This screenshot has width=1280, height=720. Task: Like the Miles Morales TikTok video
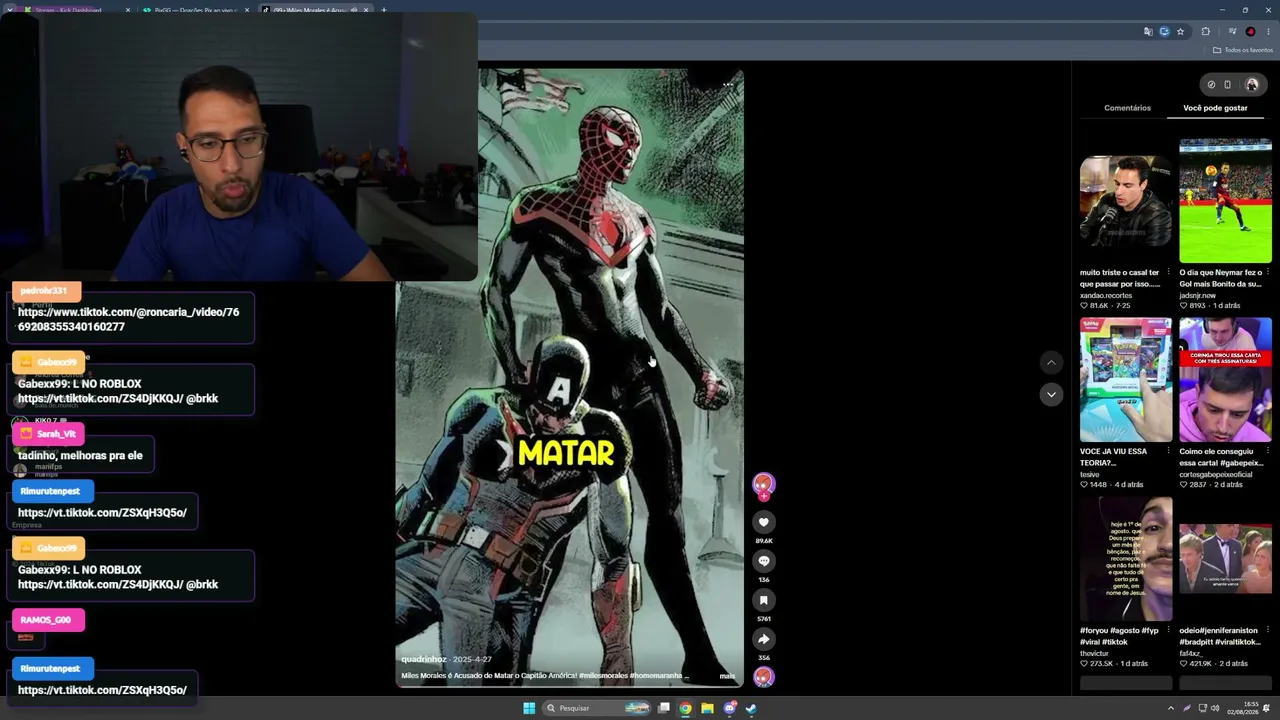[x=763, y=522]
